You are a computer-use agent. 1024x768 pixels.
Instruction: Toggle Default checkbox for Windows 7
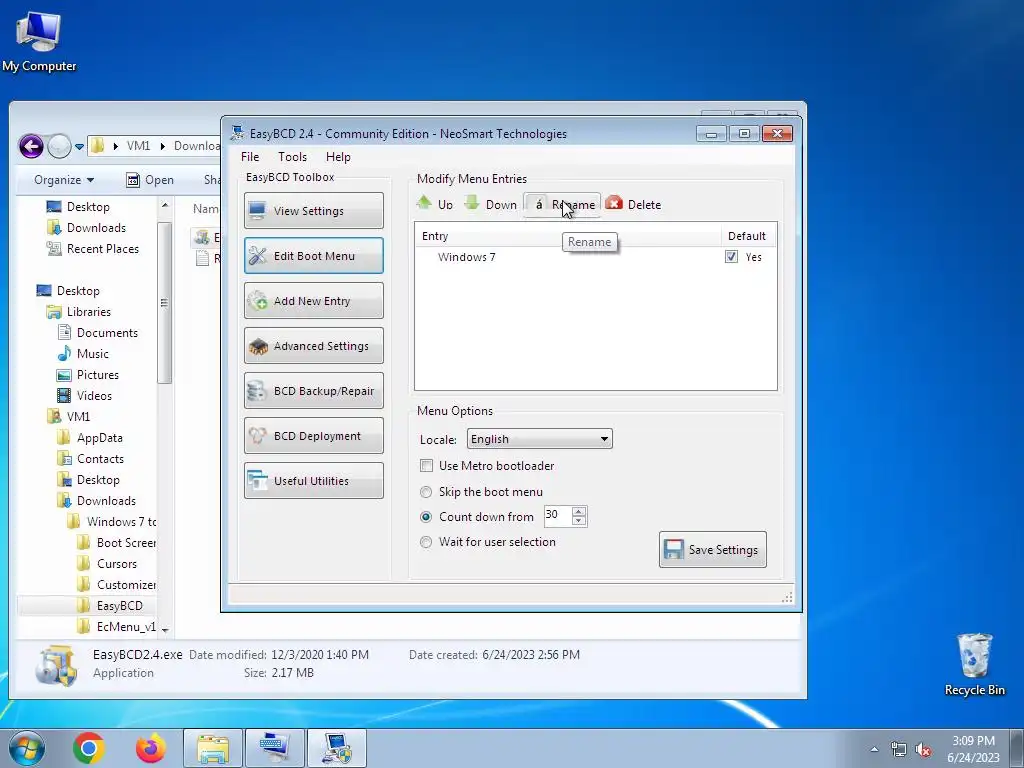731,257
